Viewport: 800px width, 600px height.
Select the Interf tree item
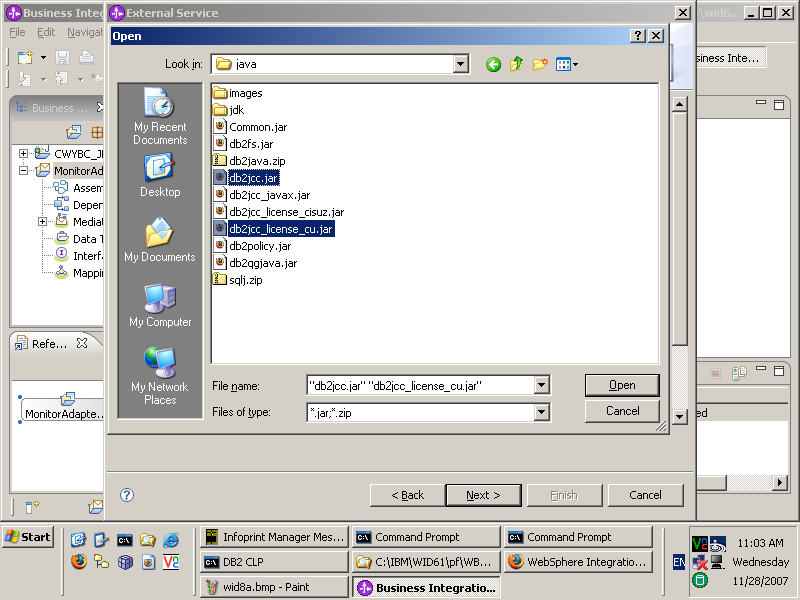78,256
